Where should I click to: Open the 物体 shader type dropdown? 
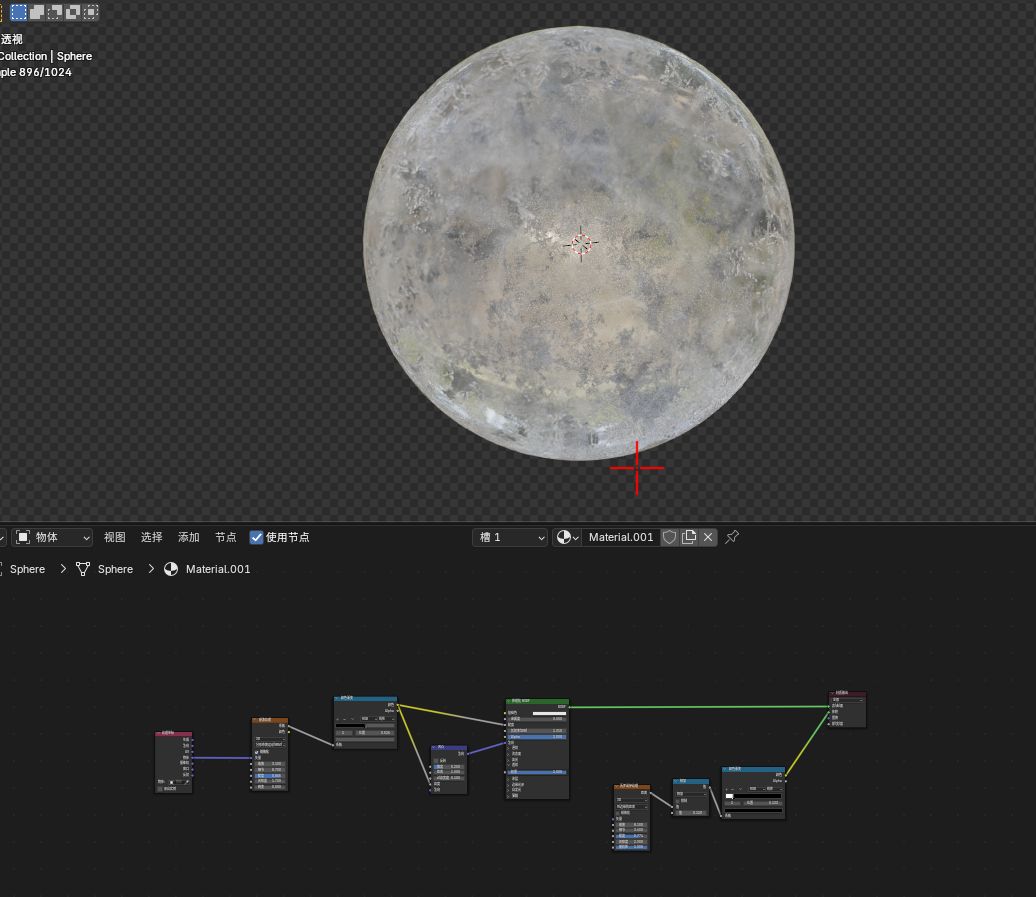[x=53, y=537]
